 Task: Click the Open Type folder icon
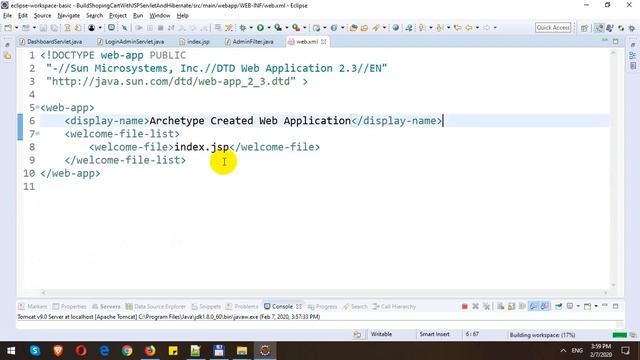(353, 28)
